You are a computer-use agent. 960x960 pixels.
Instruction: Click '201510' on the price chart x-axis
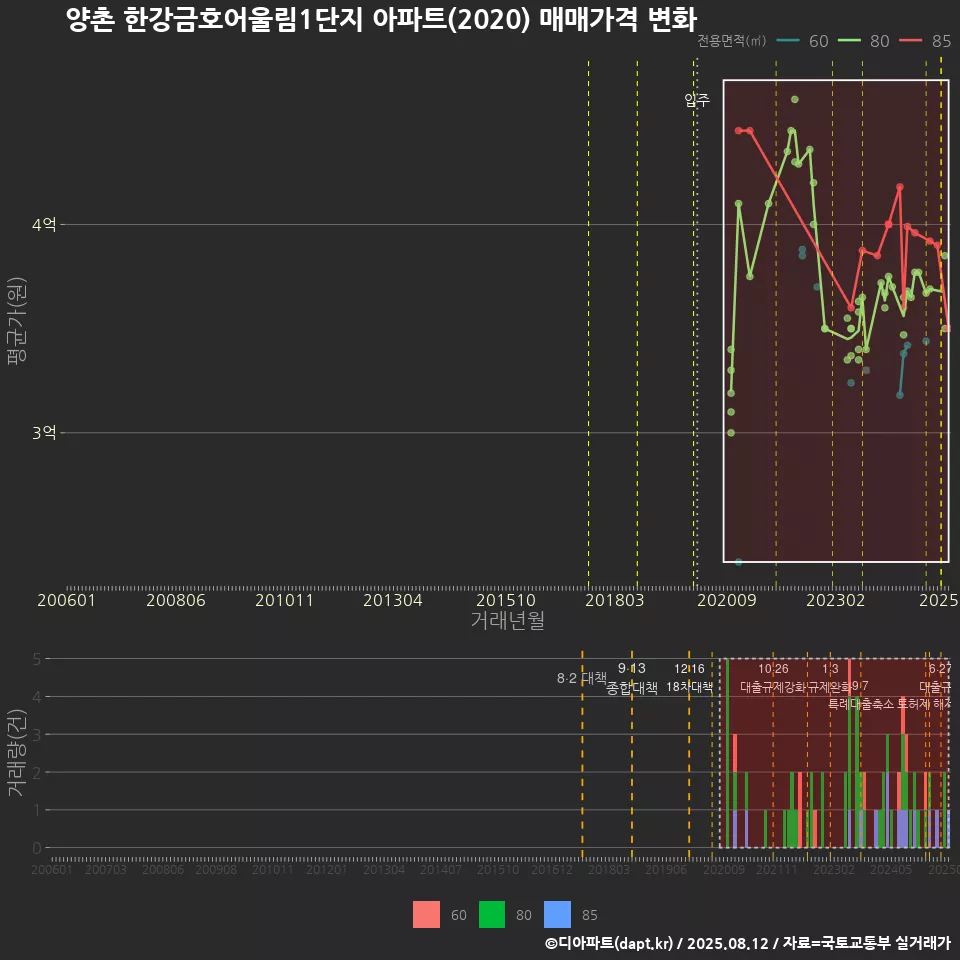click(506, 600)
